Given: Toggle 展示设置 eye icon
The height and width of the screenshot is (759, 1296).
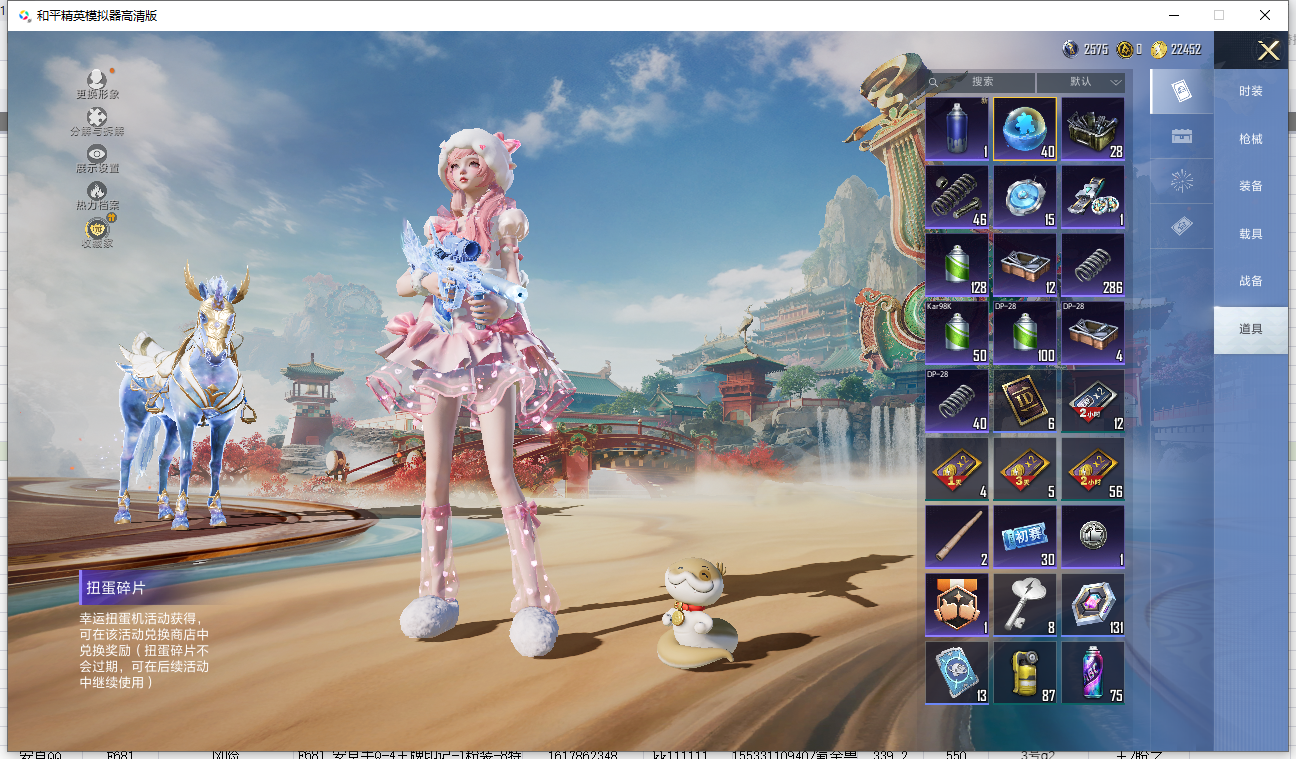Looking at the screenshot, I should (x=97, y=154).
